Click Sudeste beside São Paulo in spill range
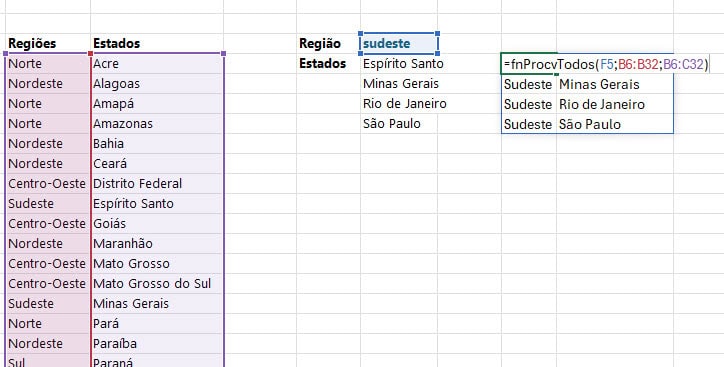This screenshot has width=724, height=367. [529, 124]
